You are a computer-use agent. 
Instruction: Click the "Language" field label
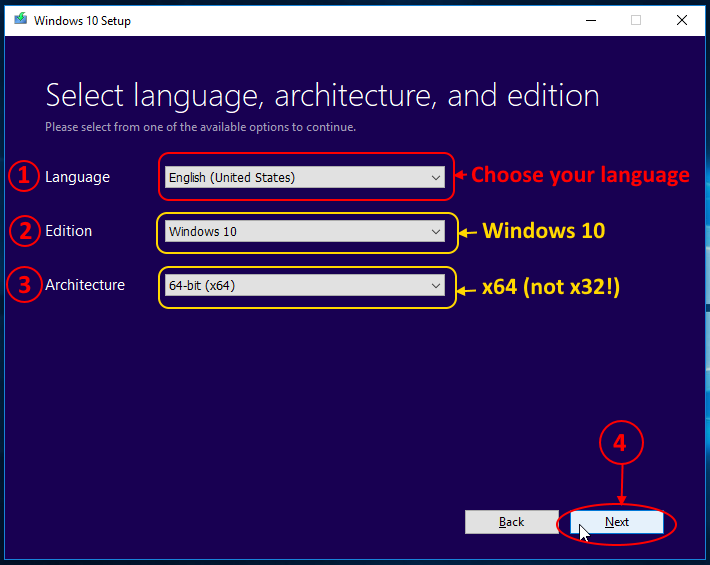point(77,177)
